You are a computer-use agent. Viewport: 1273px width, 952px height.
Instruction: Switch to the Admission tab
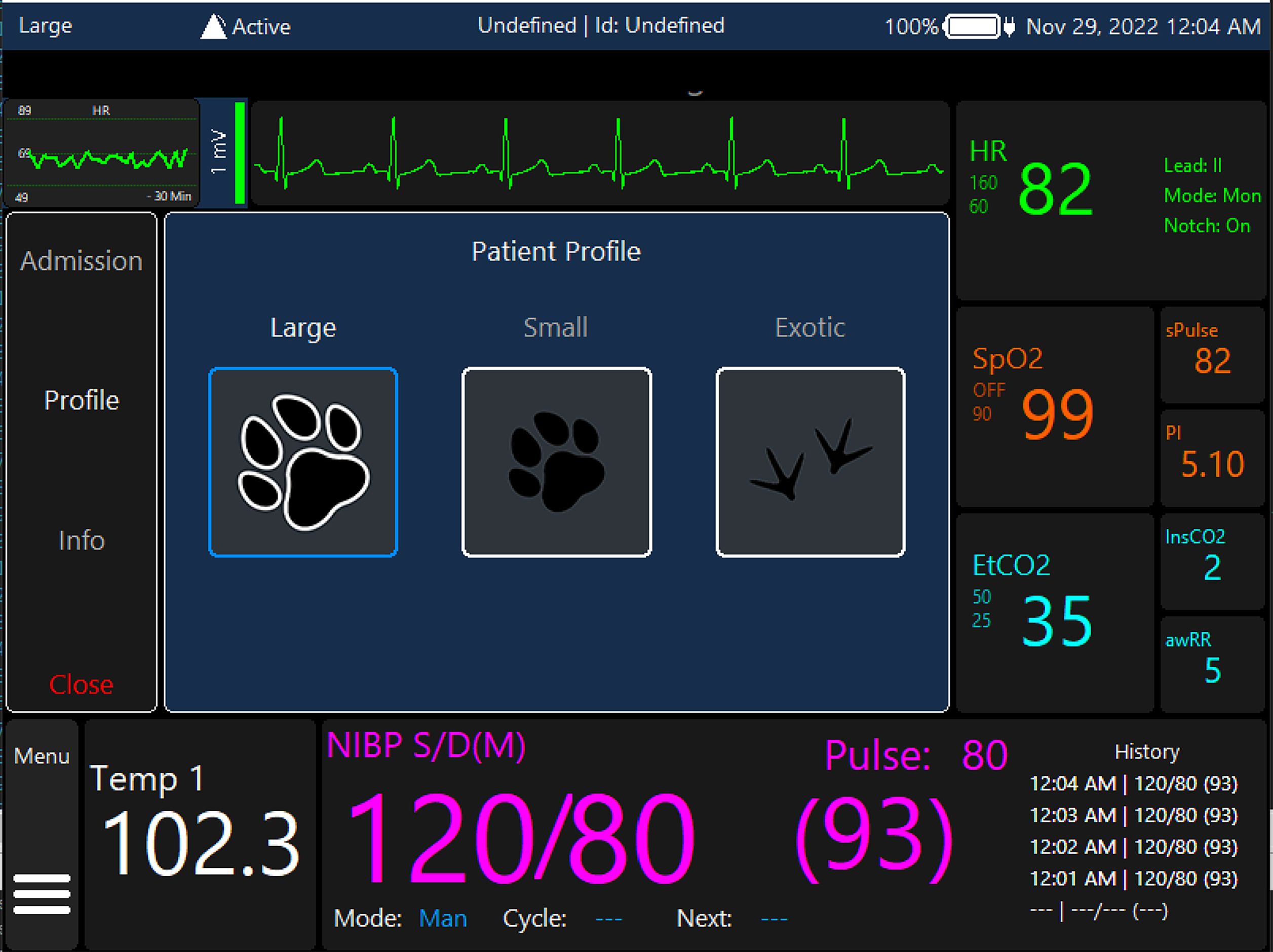tap(81, 261)
